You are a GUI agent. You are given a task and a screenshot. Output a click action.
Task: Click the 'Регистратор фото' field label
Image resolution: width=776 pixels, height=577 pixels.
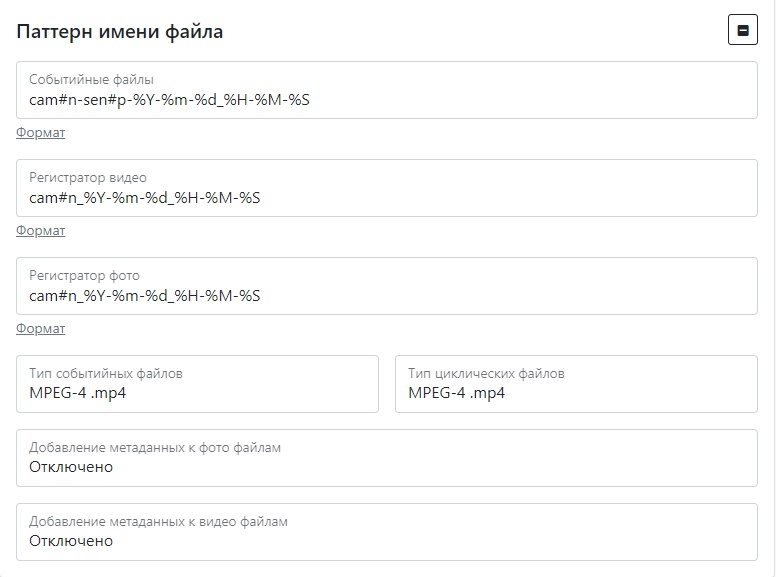pos(84,276)
